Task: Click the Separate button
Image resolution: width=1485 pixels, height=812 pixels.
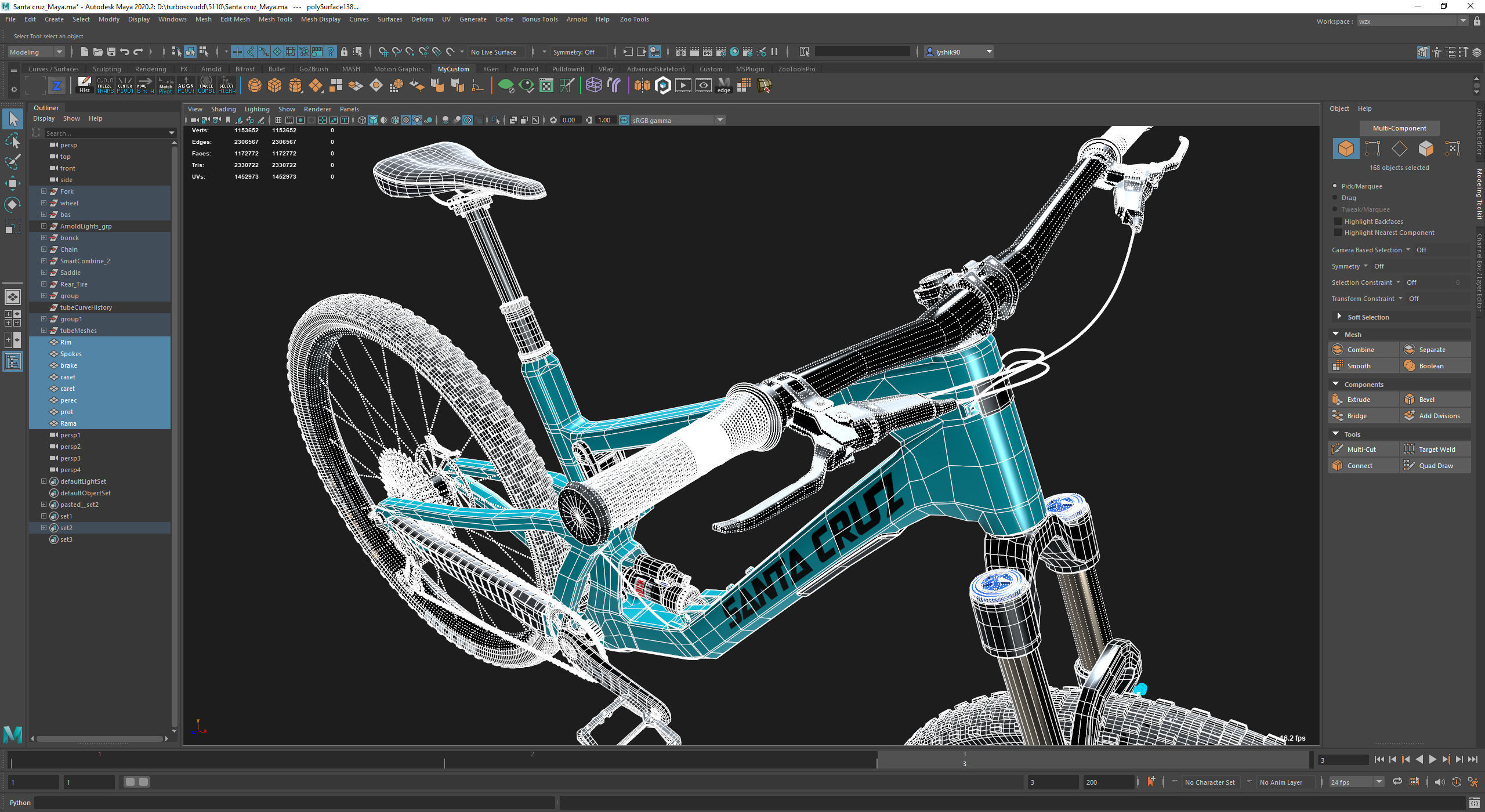Action: coord(1435,350)
